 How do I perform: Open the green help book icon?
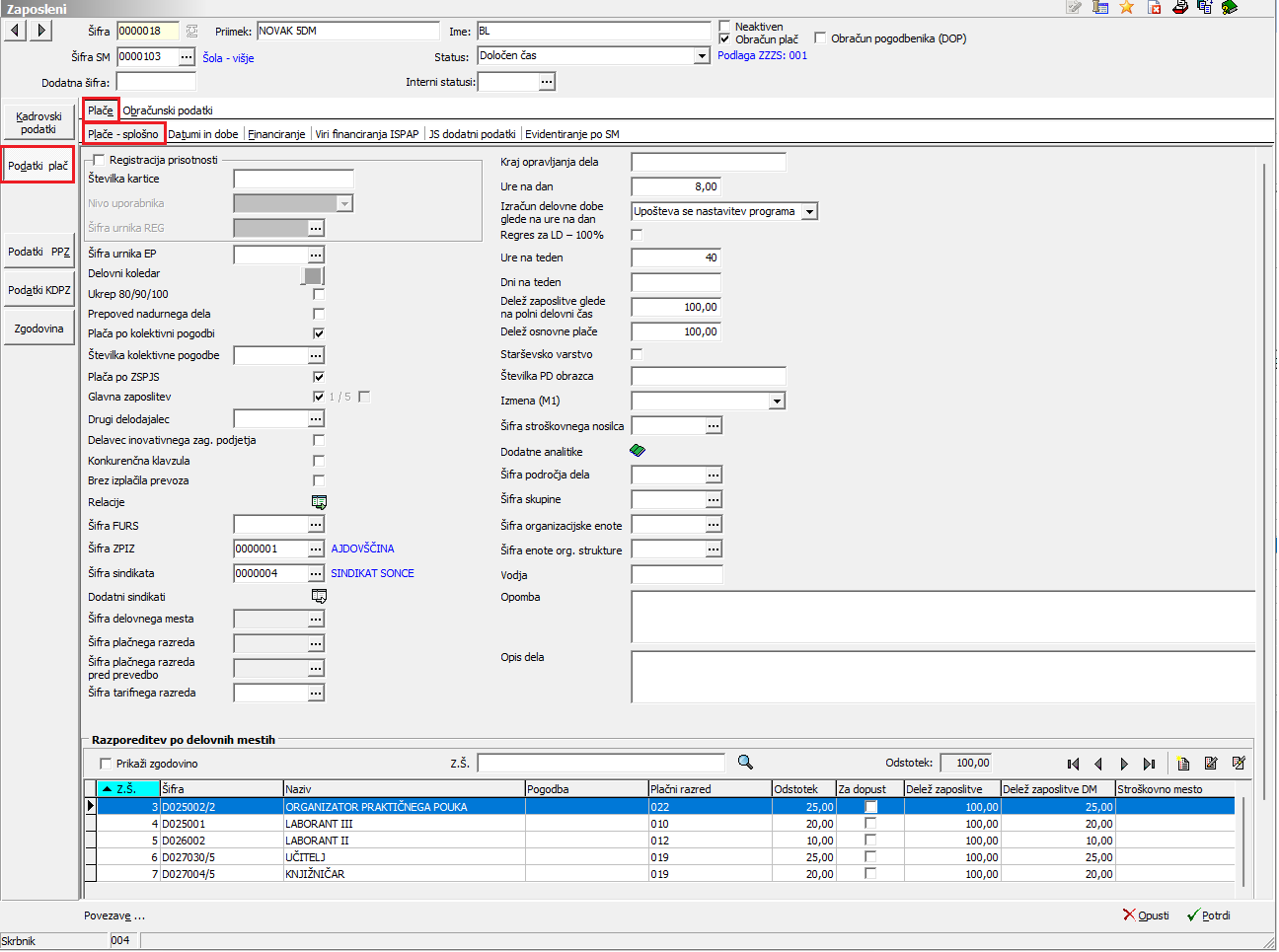1230,8
